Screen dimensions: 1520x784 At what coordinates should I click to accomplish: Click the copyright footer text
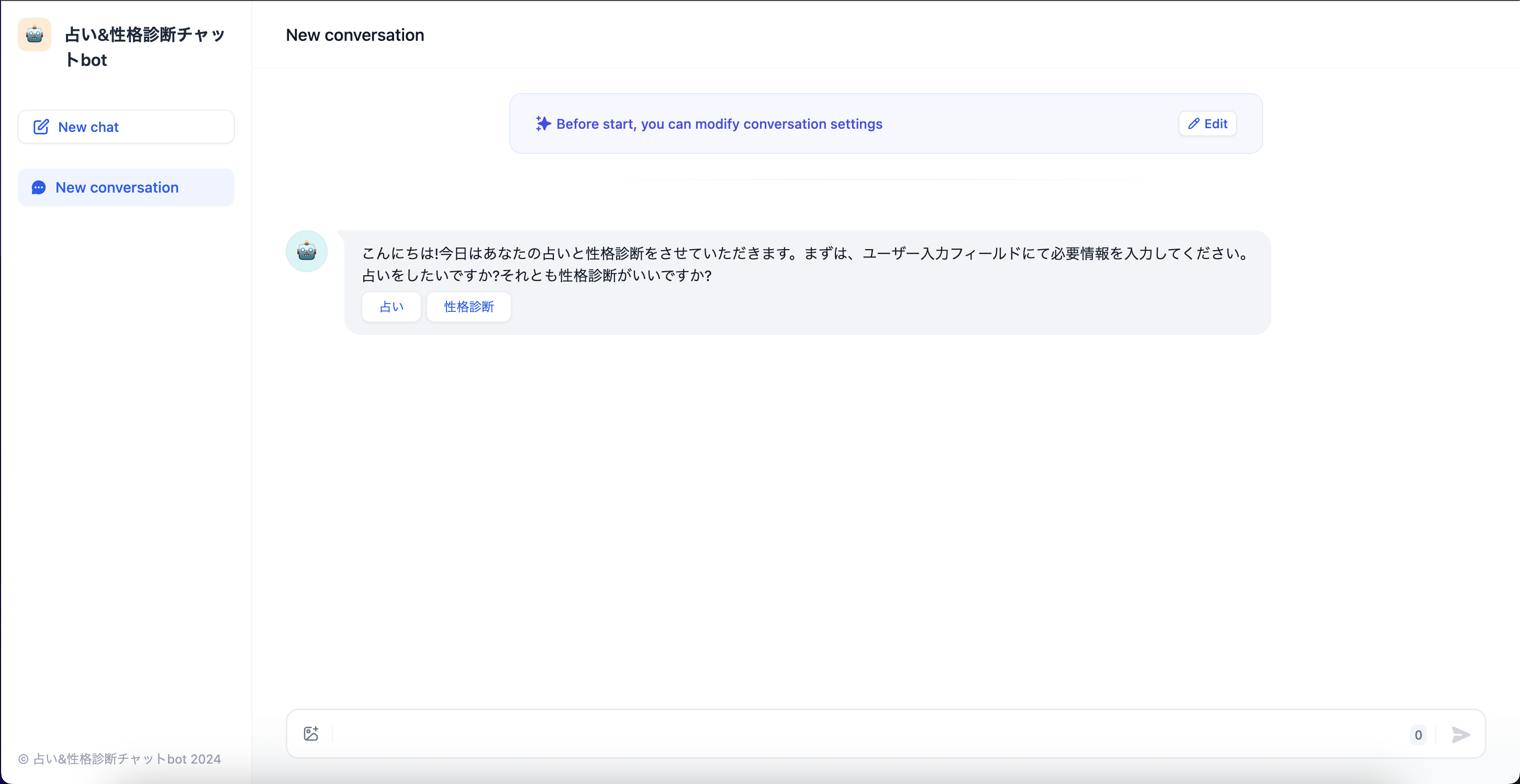click(120, 759)
